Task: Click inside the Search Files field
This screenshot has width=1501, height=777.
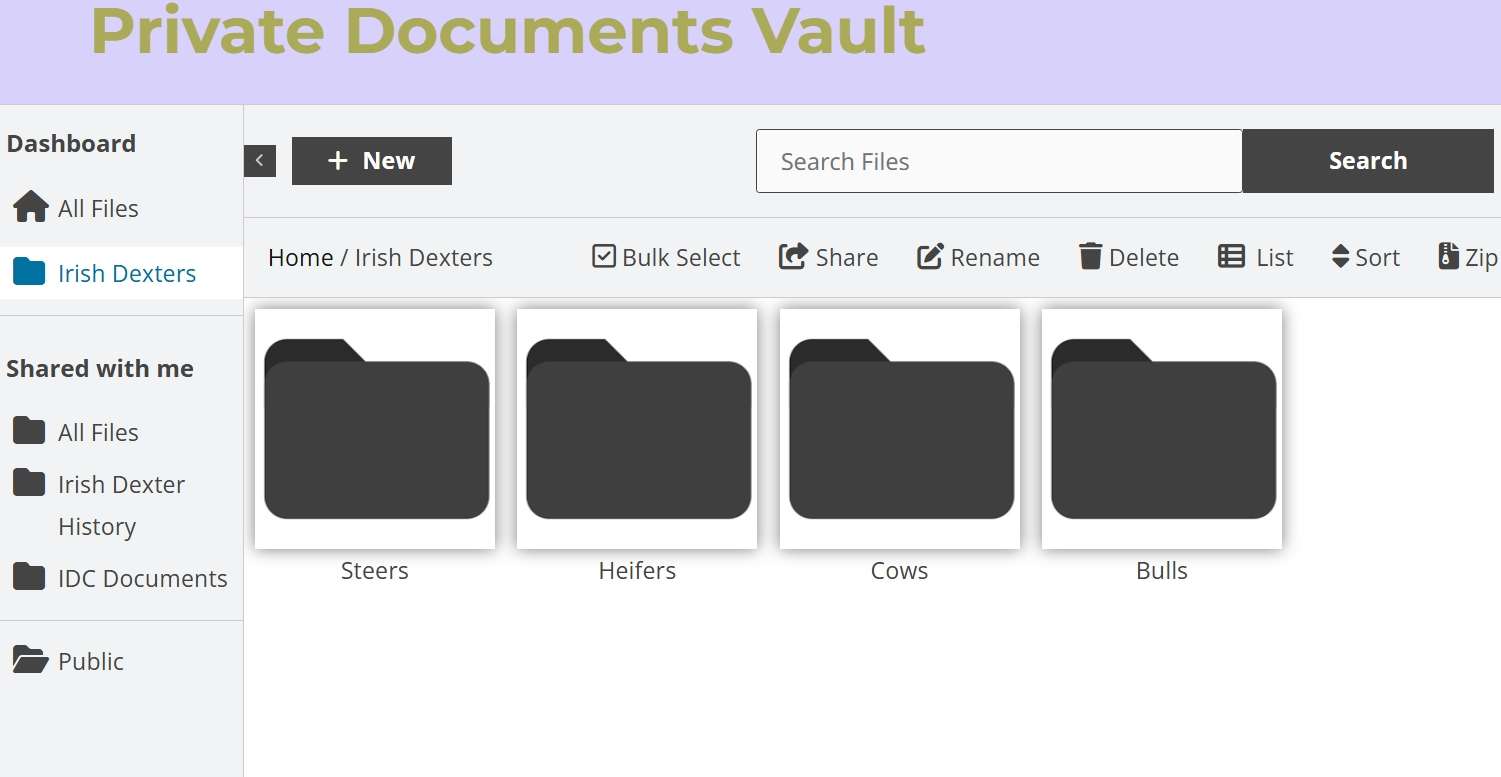Action: (x=997, y=161)
